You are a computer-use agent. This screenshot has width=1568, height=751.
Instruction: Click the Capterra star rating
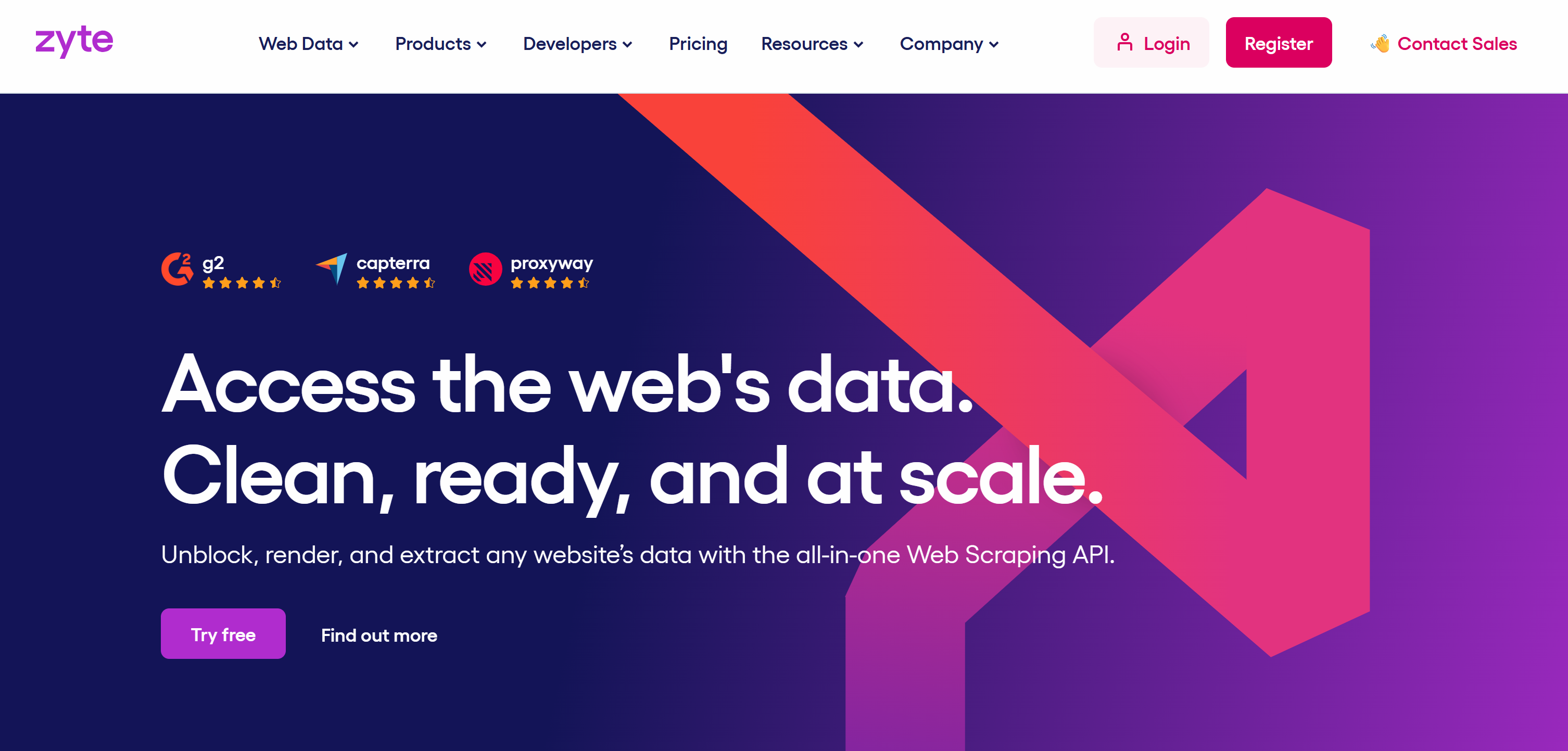click(x=396, y=283)
